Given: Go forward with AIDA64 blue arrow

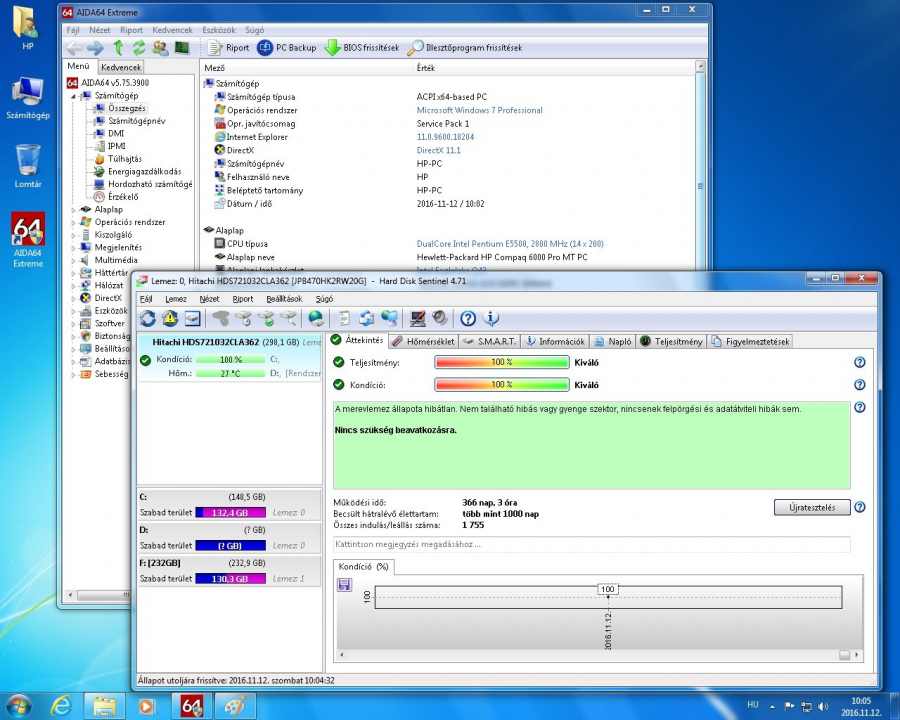Looking at the screenshot, I should (x=95, y=48).
